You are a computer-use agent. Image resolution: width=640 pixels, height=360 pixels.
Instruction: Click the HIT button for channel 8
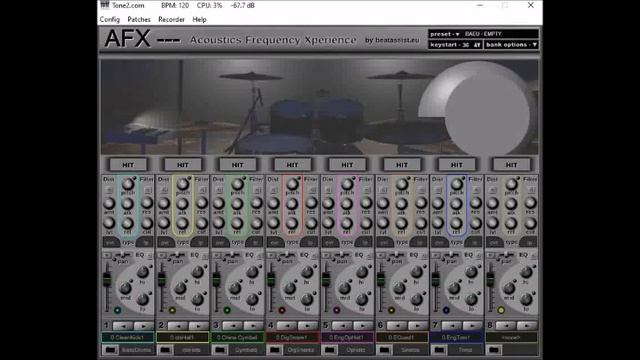tap(511, 165)
